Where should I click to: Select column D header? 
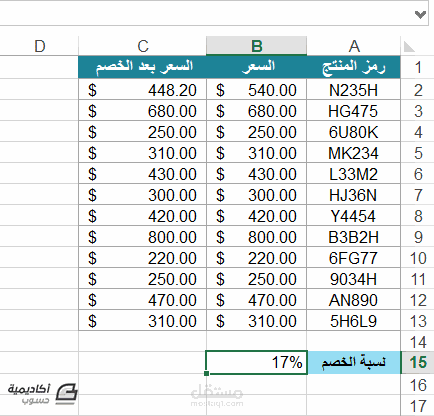coord(39,46)
